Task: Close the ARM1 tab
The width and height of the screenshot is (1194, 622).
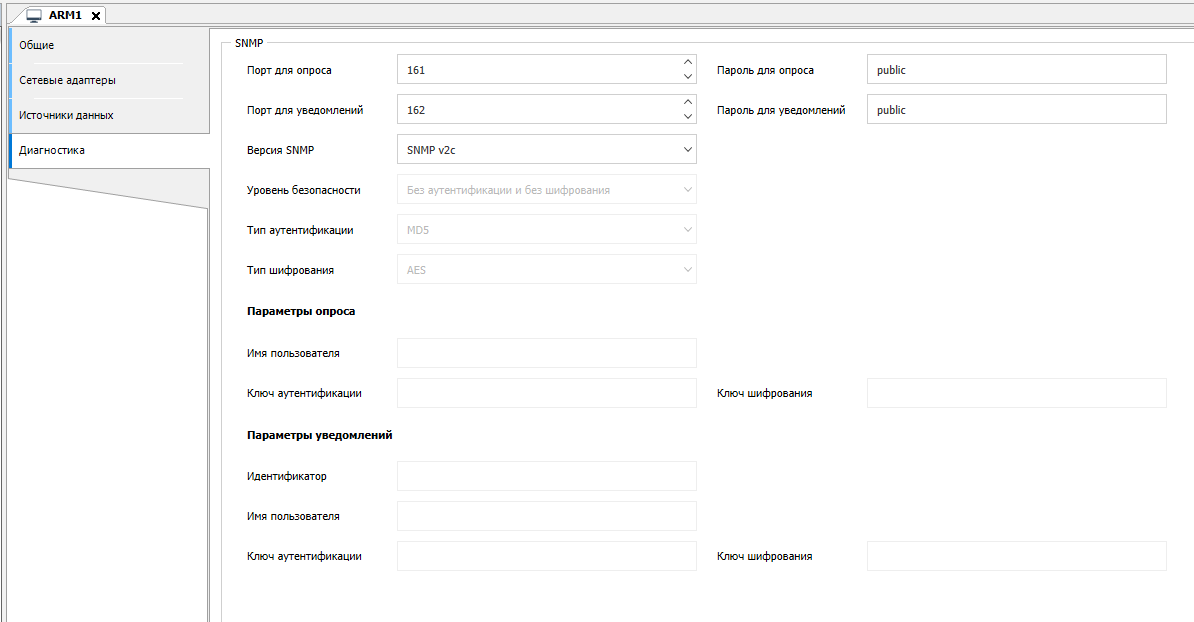Action: point(96,15)
